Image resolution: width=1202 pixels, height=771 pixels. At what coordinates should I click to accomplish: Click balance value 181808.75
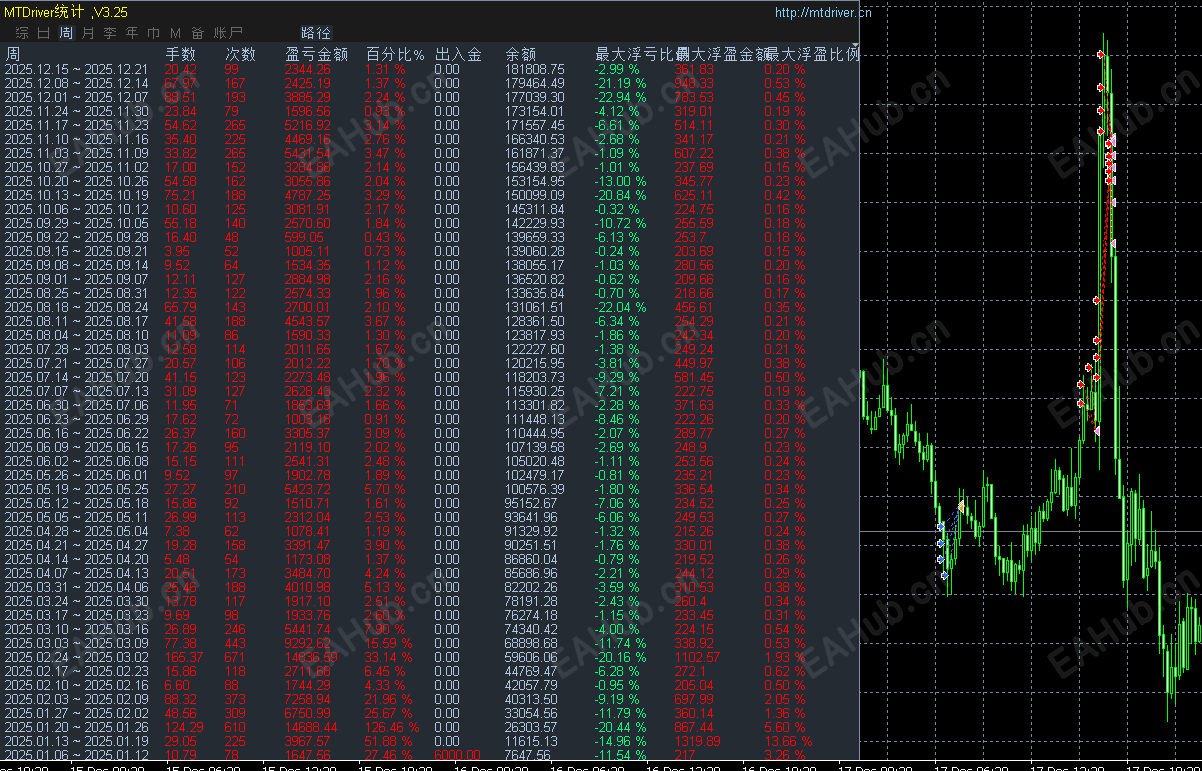click(536, 70)
